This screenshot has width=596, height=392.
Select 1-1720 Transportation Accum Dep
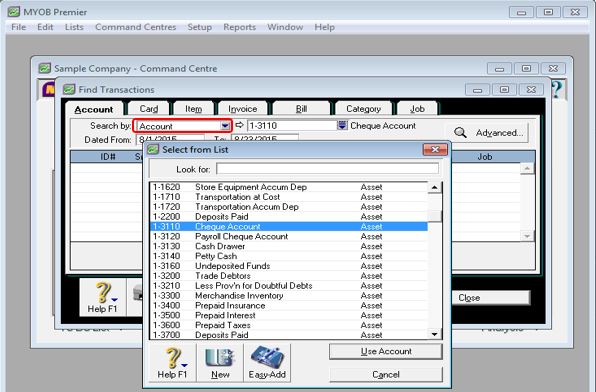pos(289,207)
